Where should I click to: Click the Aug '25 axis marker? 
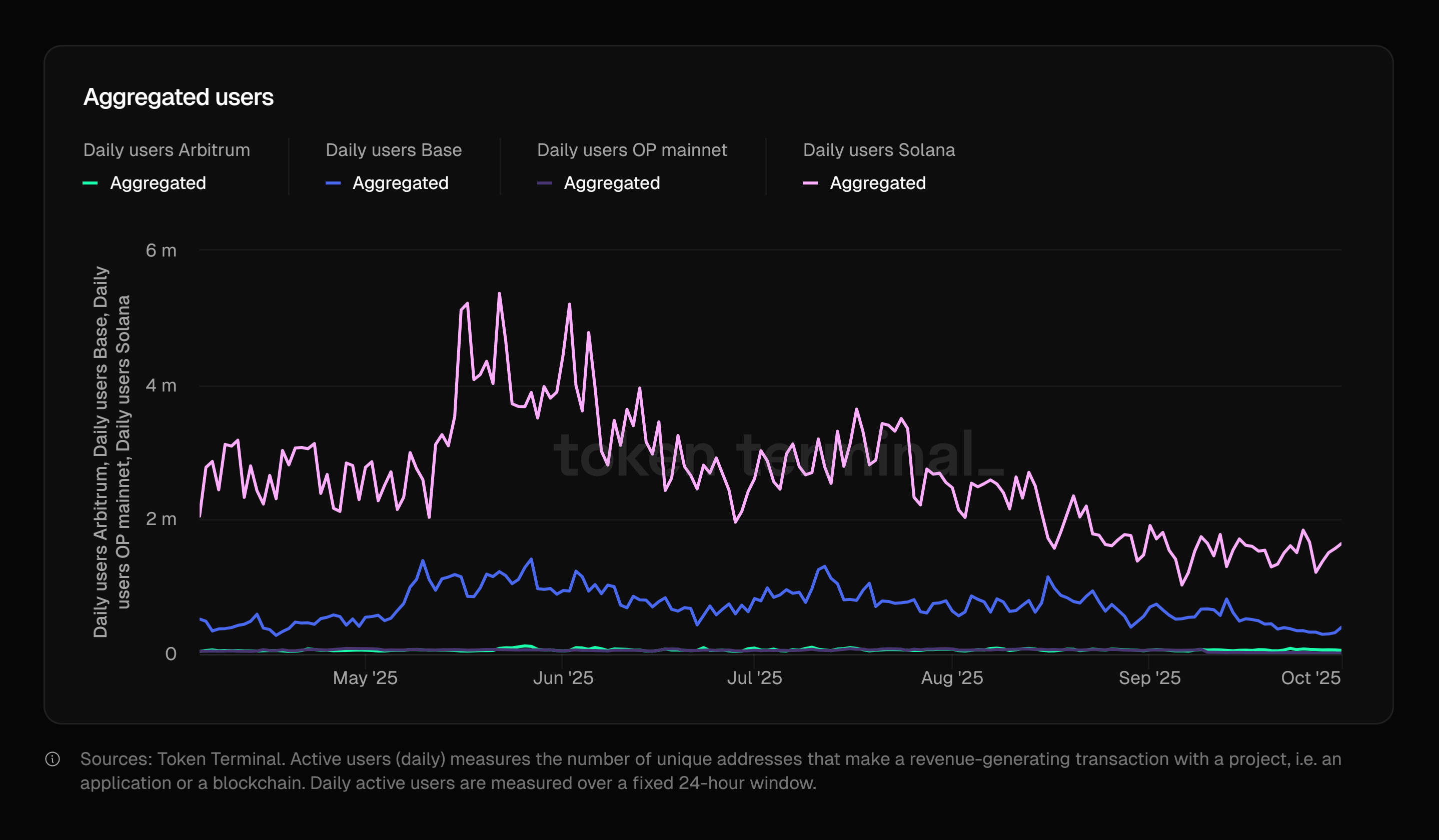pyautogui.click(x=952, y=678)
